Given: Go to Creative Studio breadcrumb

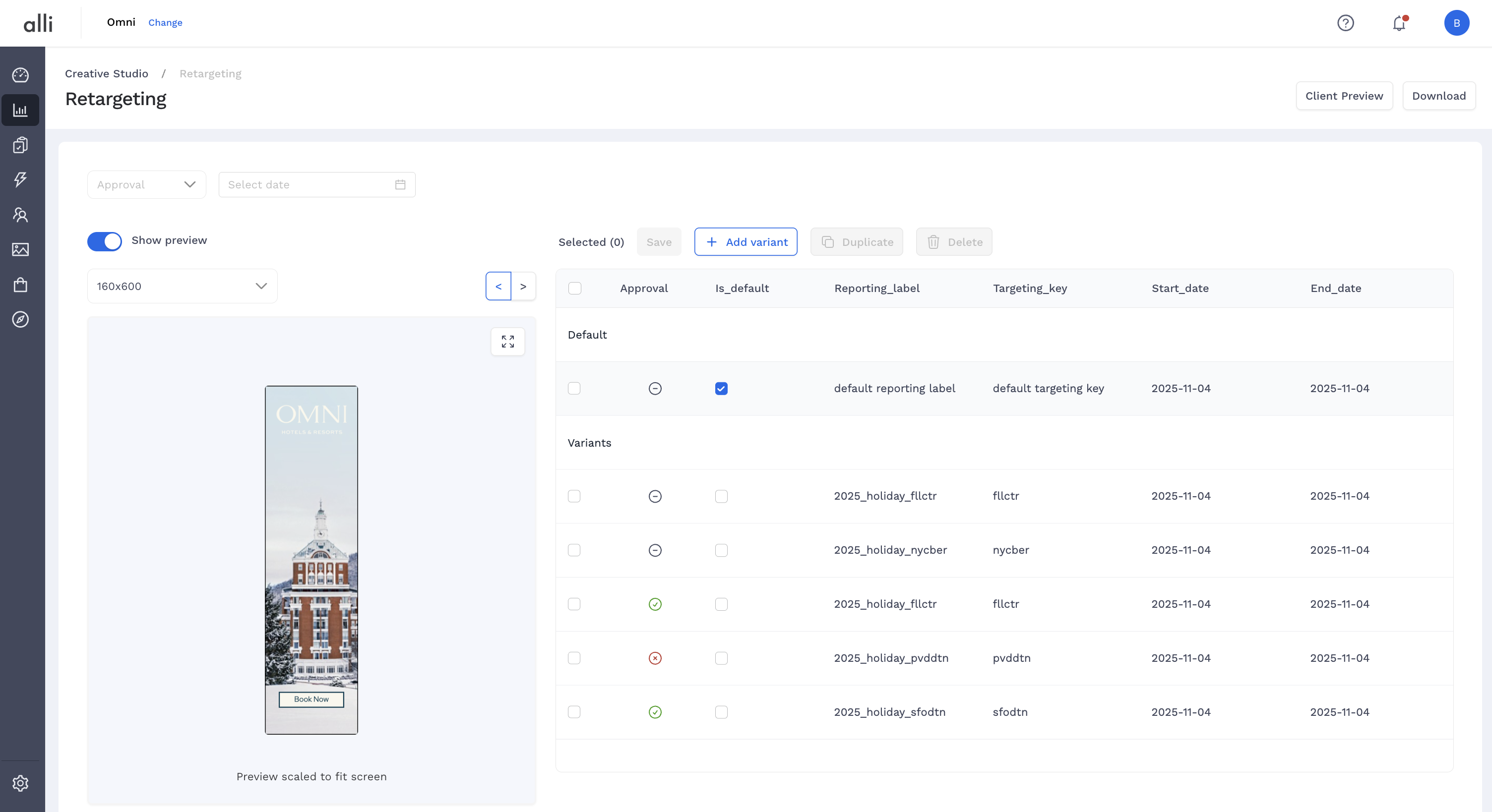Looking at the screenshot, I should [x=107, y=73].
